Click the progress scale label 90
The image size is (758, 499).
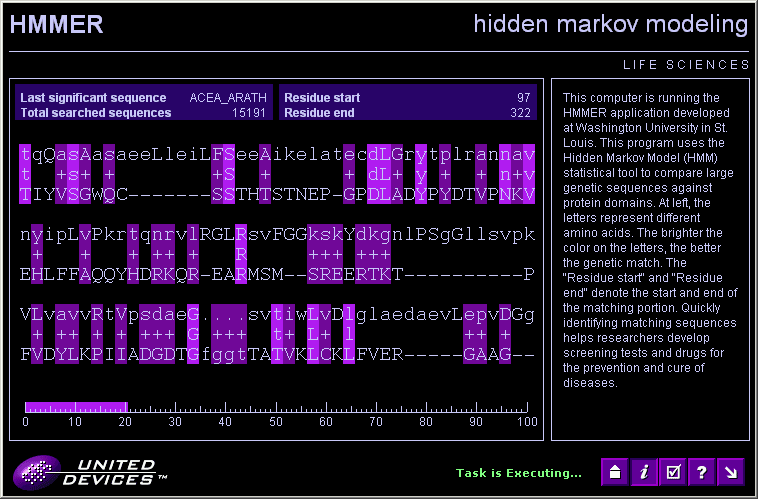click(476, 422)
